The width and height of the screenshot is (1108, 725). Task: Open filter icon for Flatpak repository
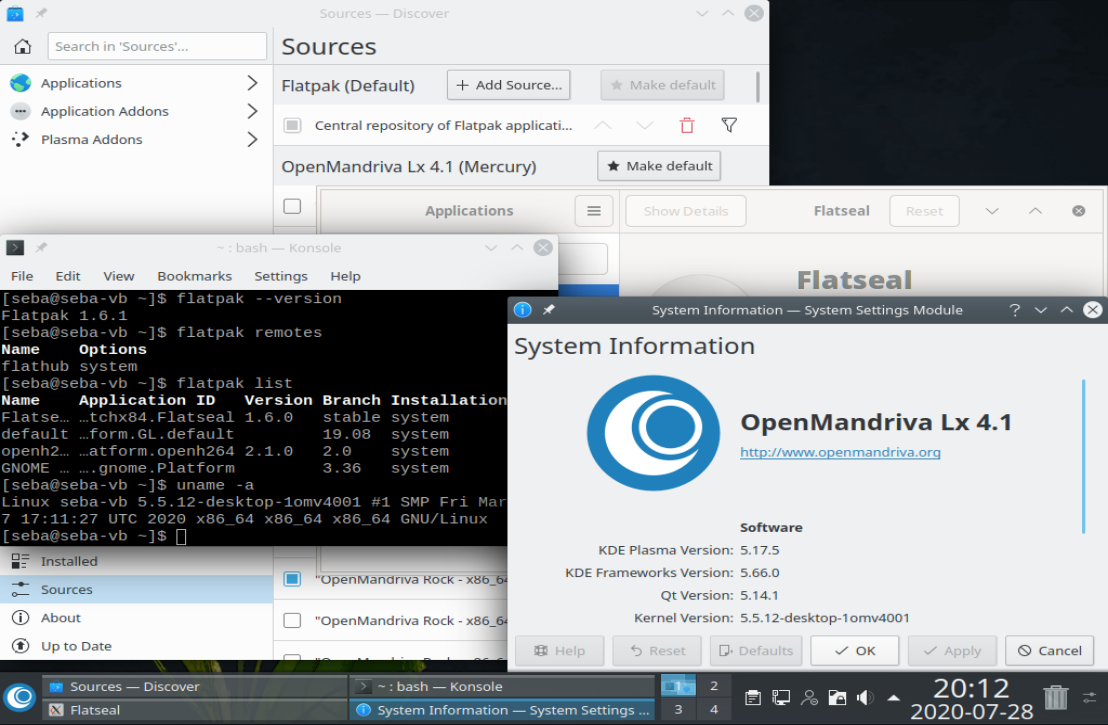click(x=729, y=126)
